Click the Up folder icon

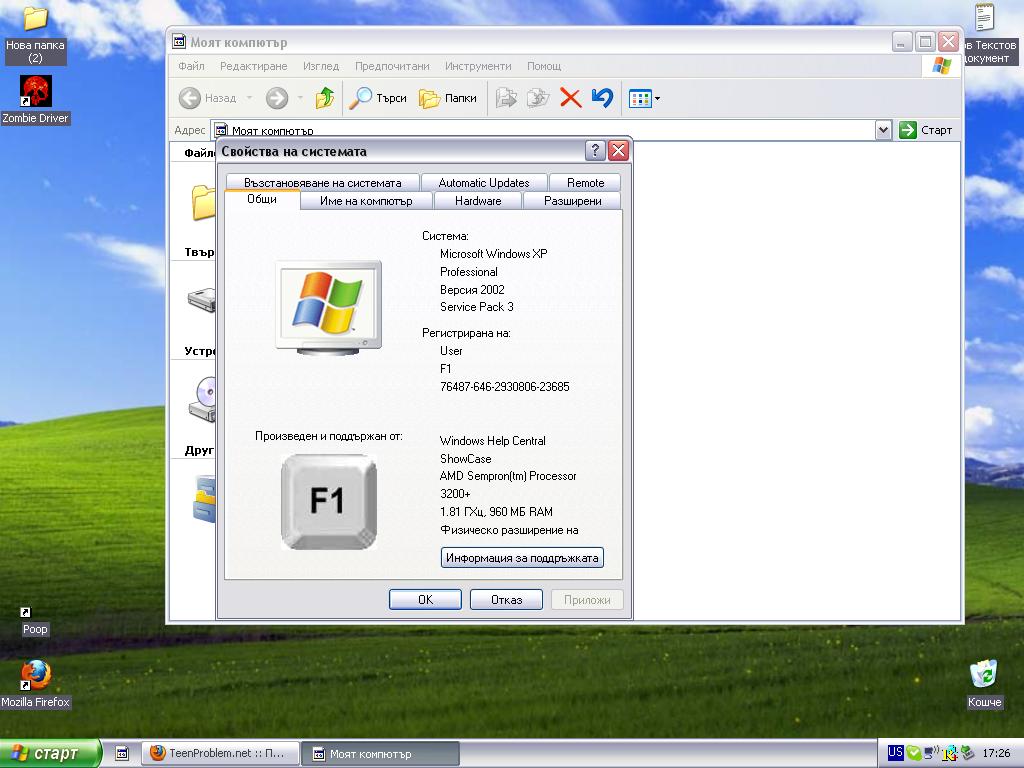point(325,99)
